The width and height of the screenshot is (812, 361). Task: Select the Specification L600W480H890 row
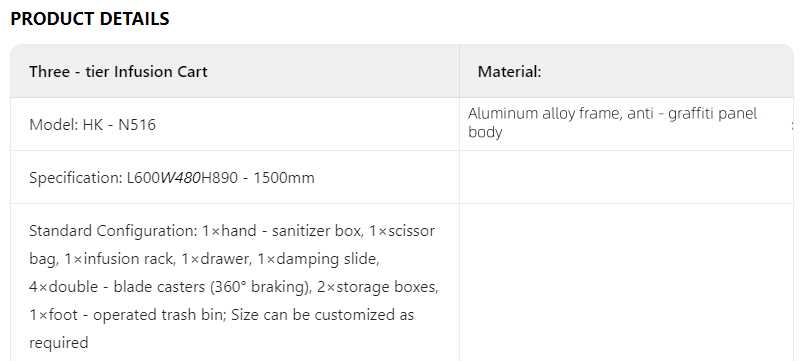(x=235, y=178)
